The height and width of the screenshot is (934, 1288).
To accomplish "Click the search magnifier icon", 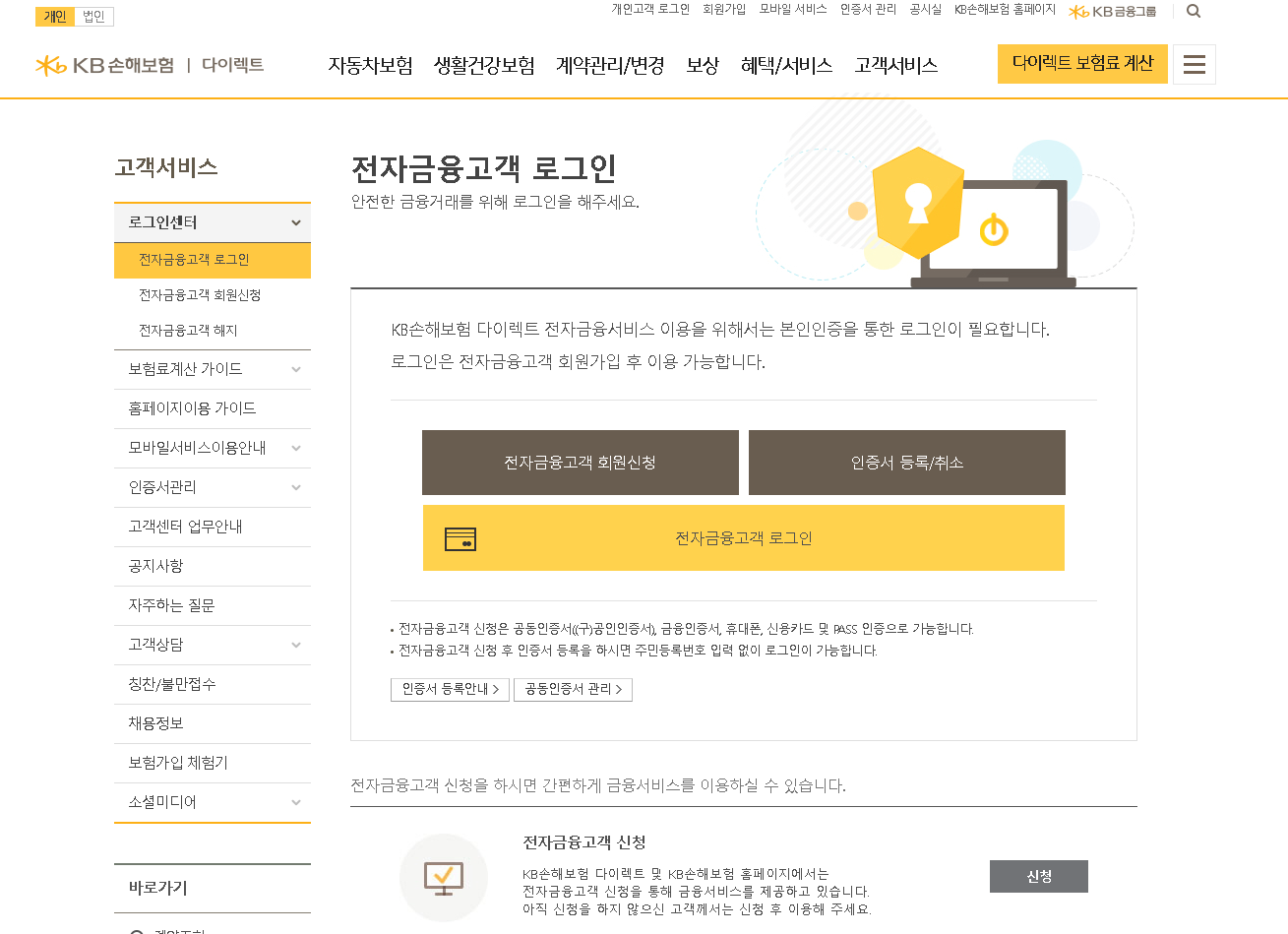I will coord(1194,11).
